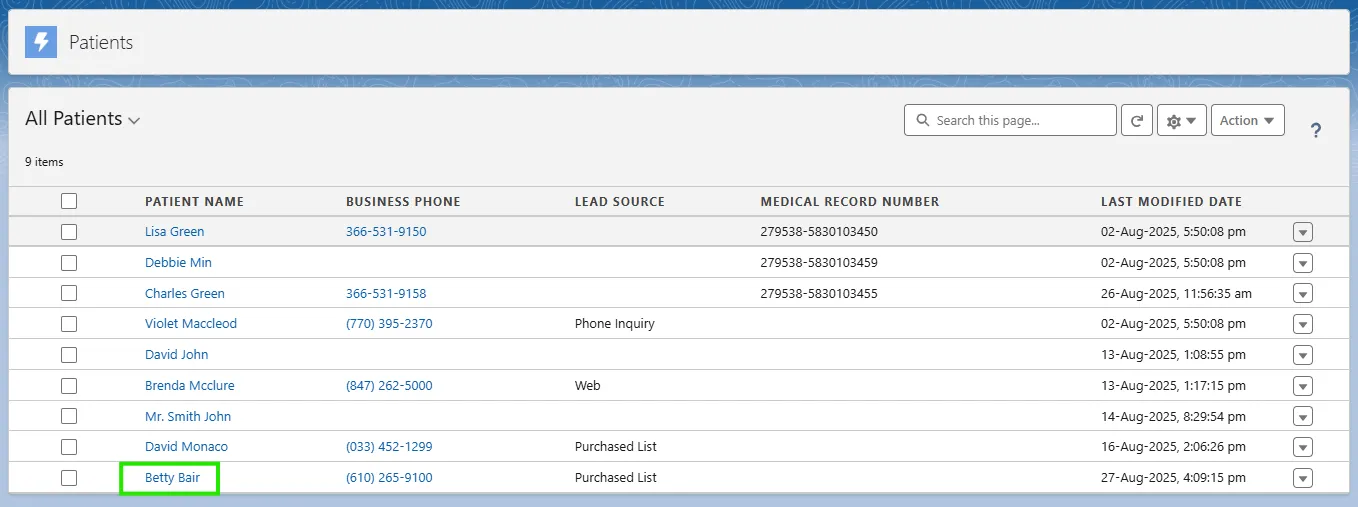Call Violet Maccleod's phone number link
Screen dimensions: 1358x507
389,324
